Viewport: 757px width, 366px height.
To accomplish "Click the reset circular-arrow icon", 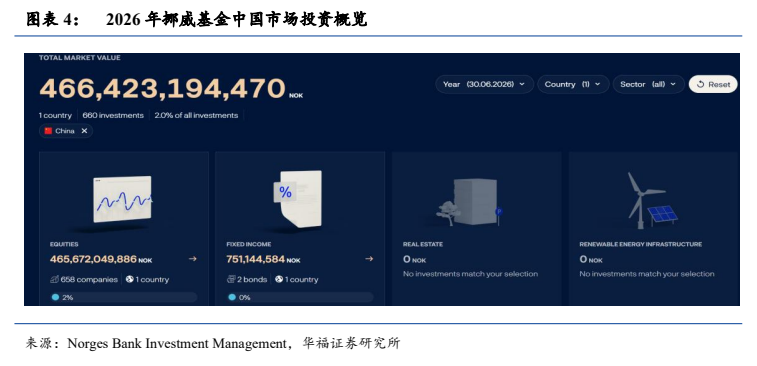I will click(x=701, y=84).
